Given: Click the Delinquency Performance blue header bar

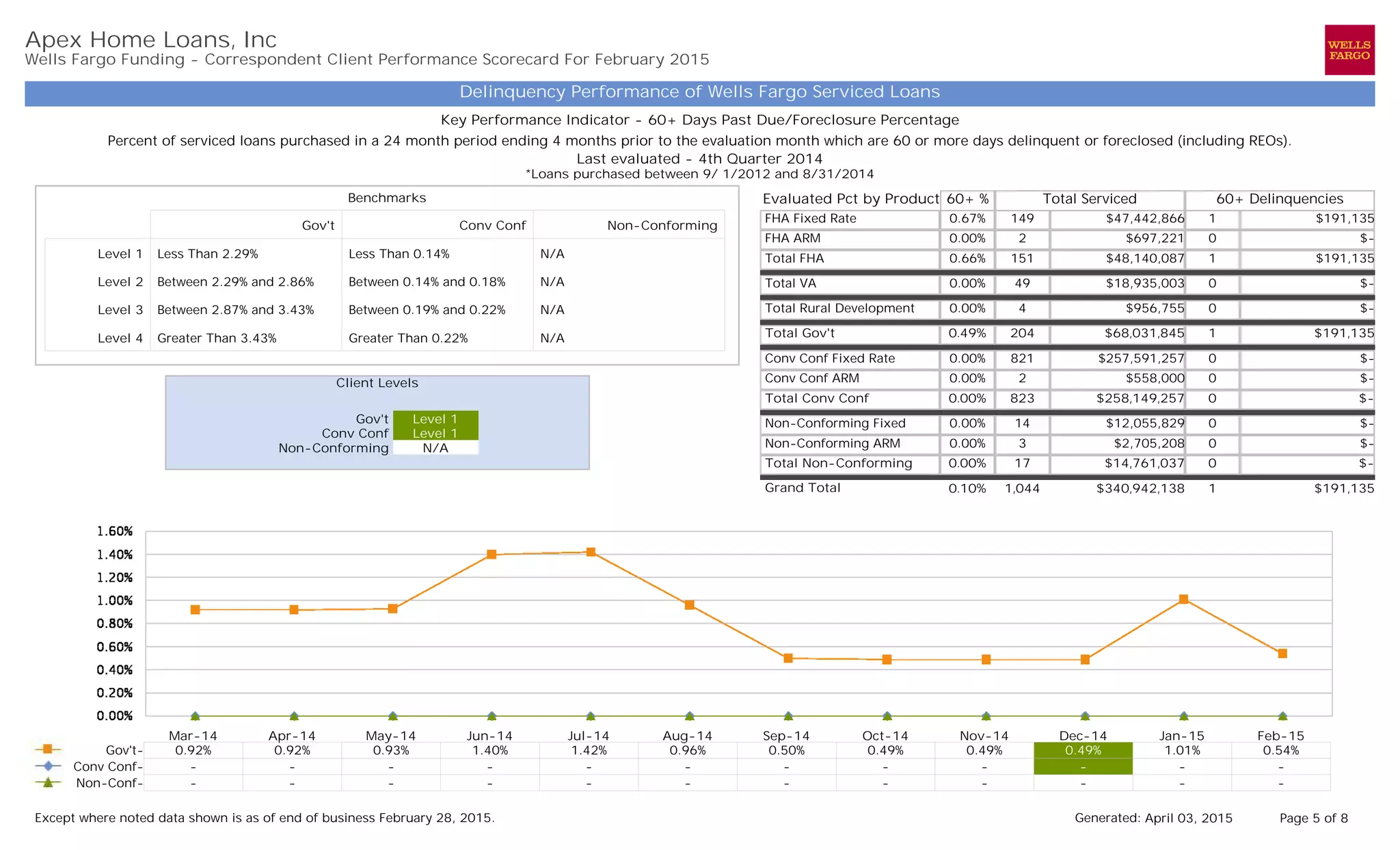Looking at the screenshot, I should pyautogui.click(x=699, y=93).
